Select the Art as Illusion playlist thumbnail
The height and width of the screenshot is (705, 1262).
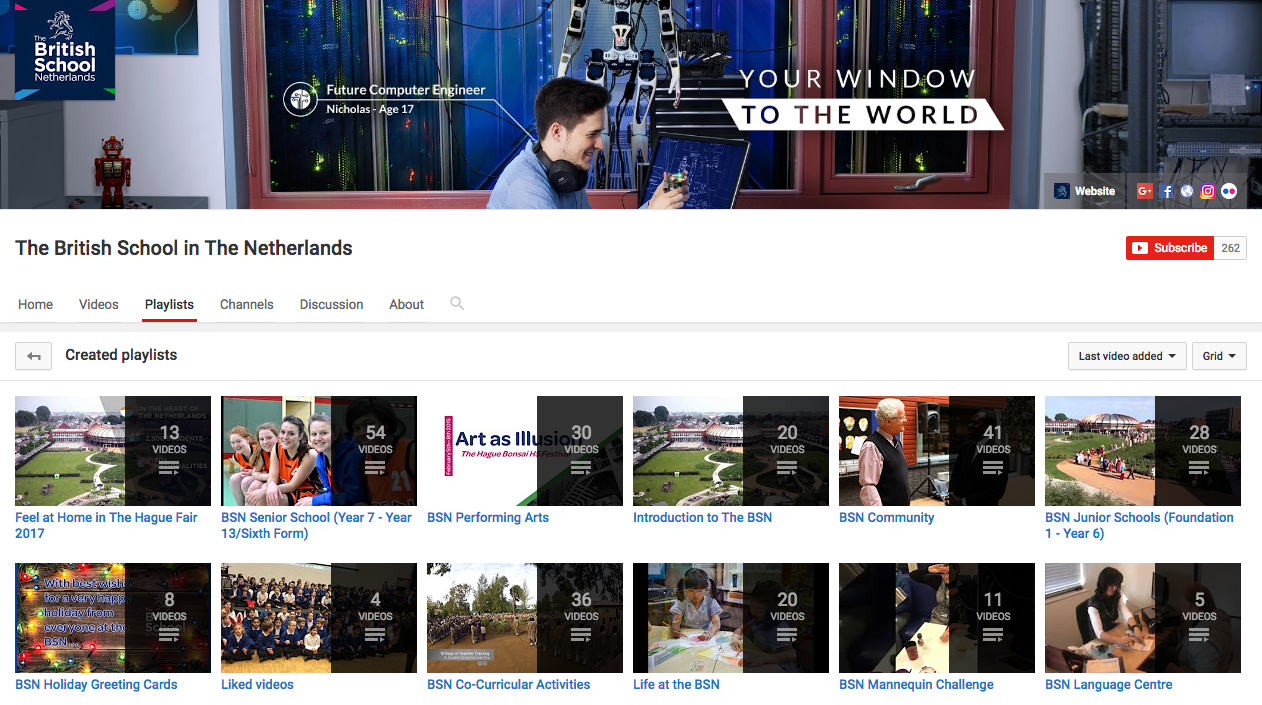click(x=525, y=451)
